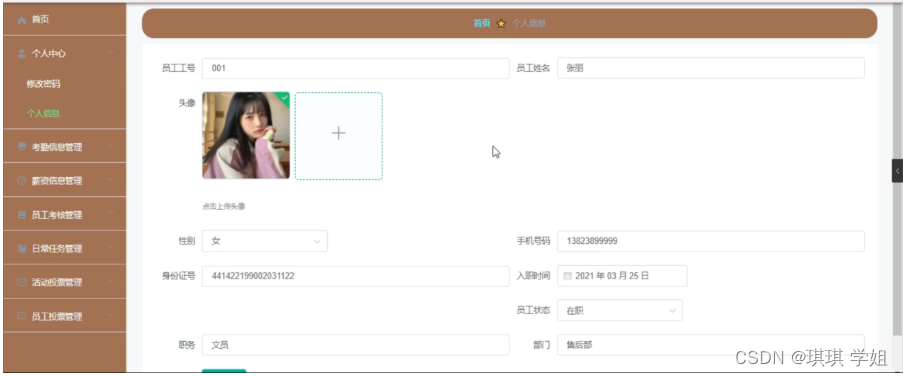Open 薪资信息管理 menu label
The width and height of the screenshot is (903, 376).
(56, 181)
